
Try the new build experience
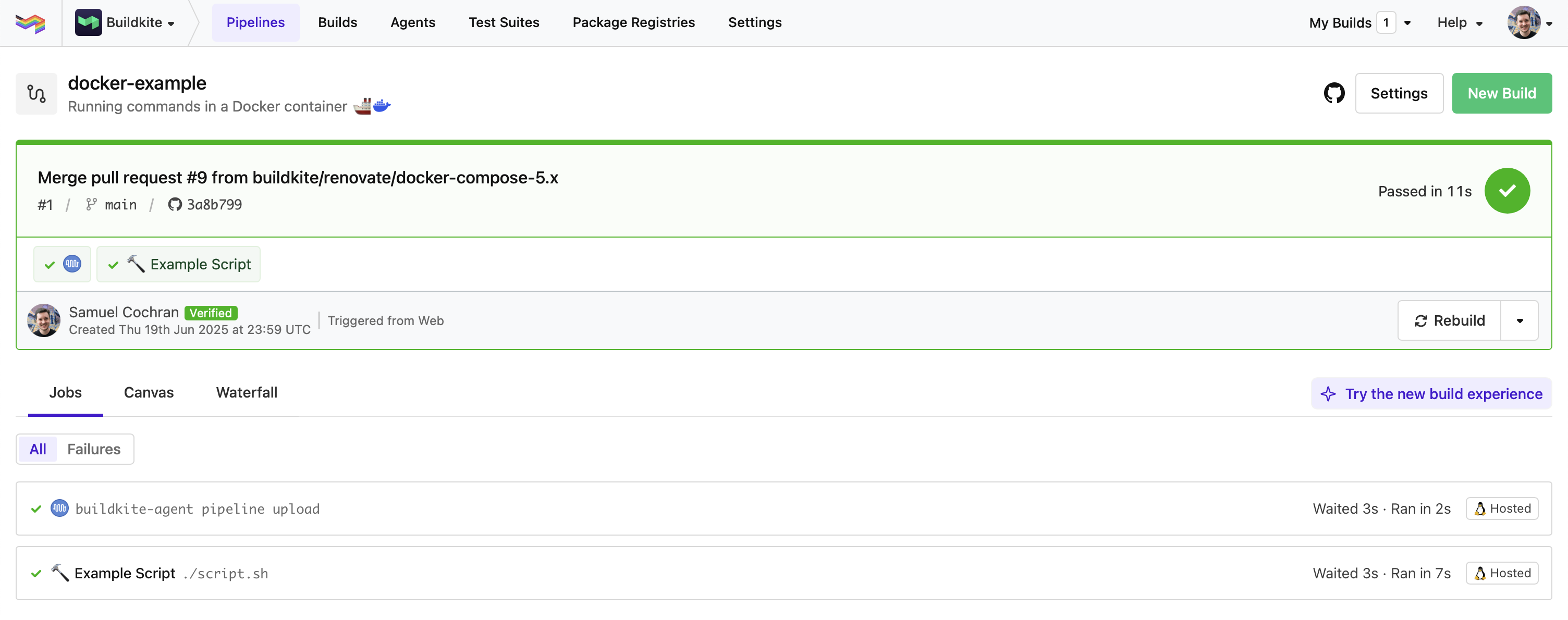pos(1431,394)
